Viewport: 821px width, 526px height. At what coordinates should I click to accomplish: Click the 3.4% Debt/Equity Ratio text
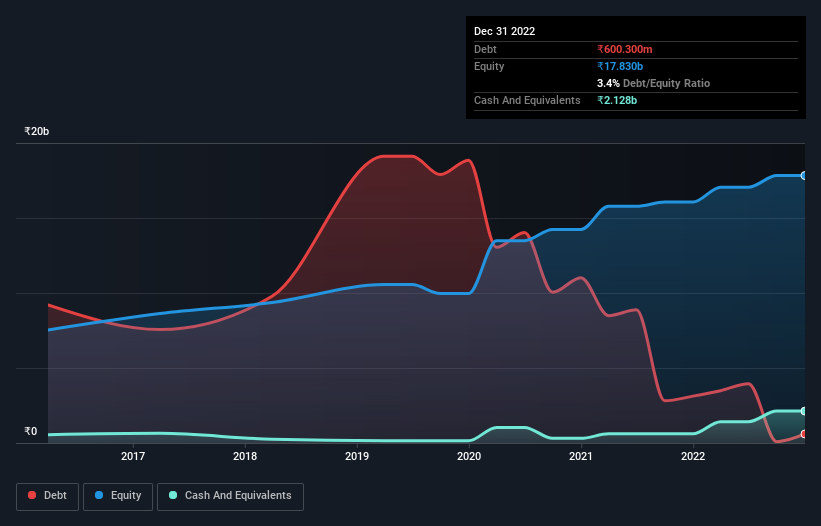click(653, 83)
